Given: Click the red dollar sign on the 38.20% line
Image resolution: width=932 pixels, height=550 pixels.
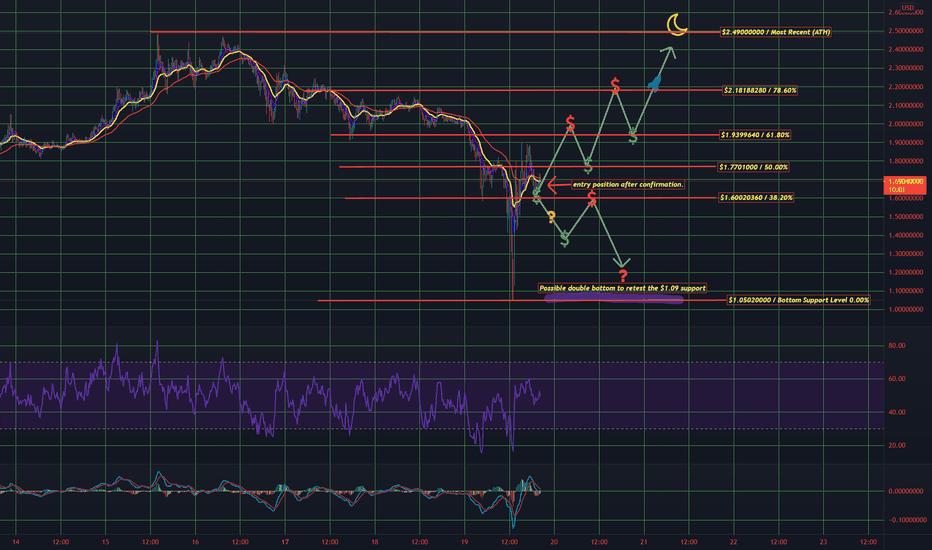Looking at the screenshot, I should (592, 199).
